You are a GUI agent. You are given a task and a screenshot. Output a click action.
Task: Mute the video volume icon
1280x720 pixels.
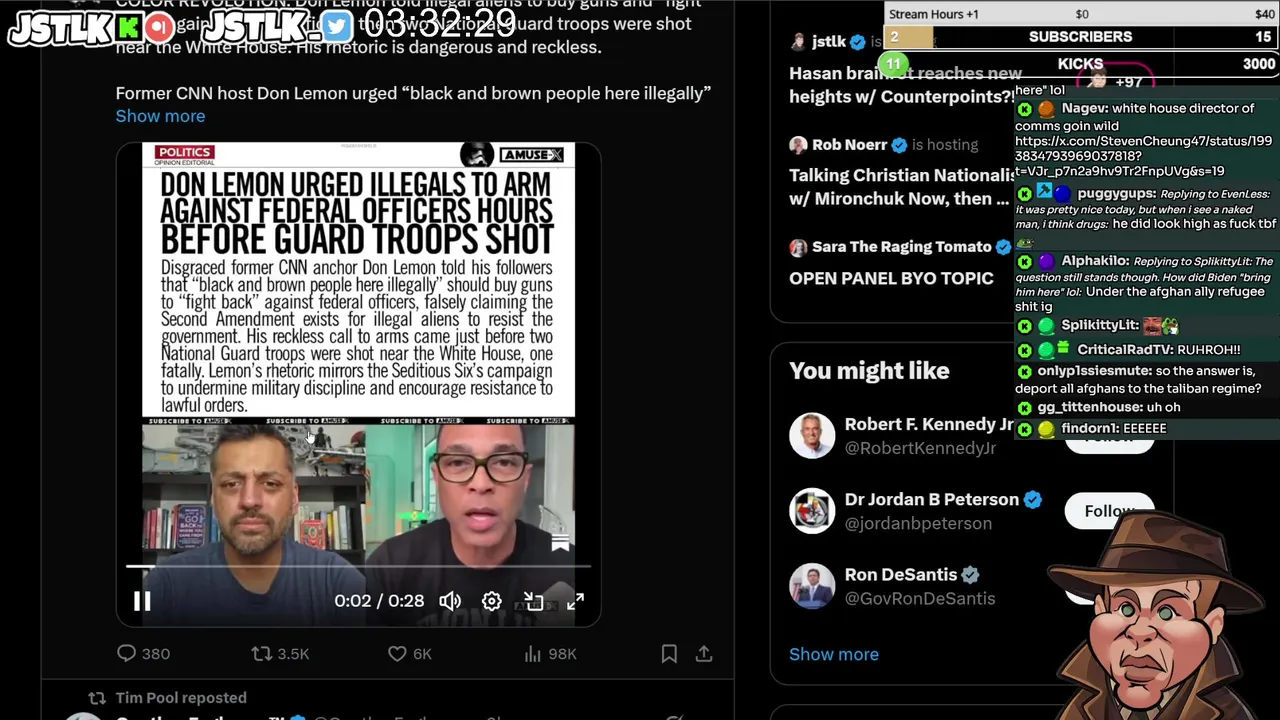tap(450, 601)
